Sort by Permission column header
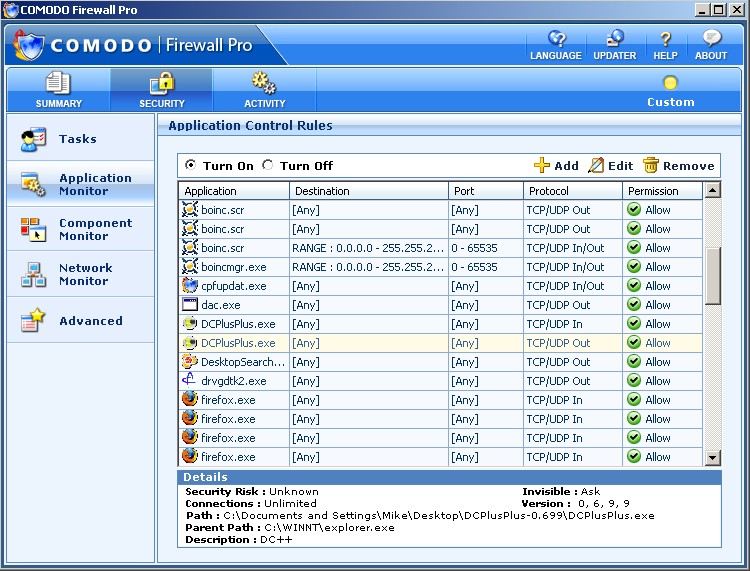Image resolution: width=750 pixels, height=571 pixels. 662,191
